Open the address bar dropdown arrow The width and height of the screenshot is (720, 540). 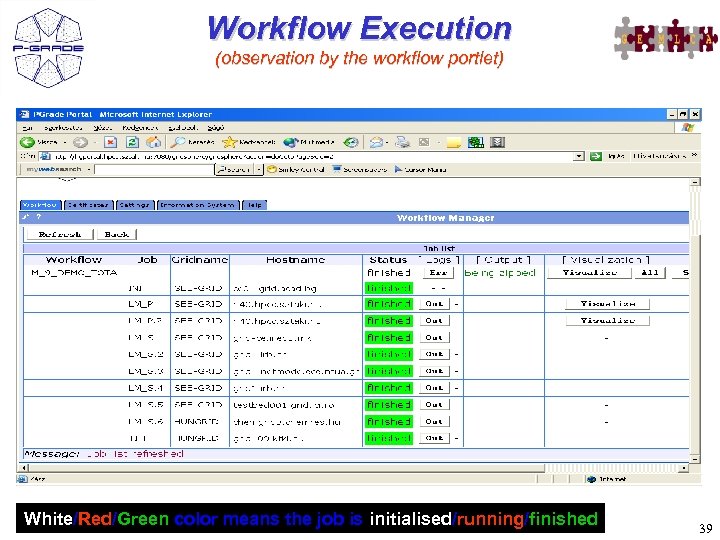point(579,157)
